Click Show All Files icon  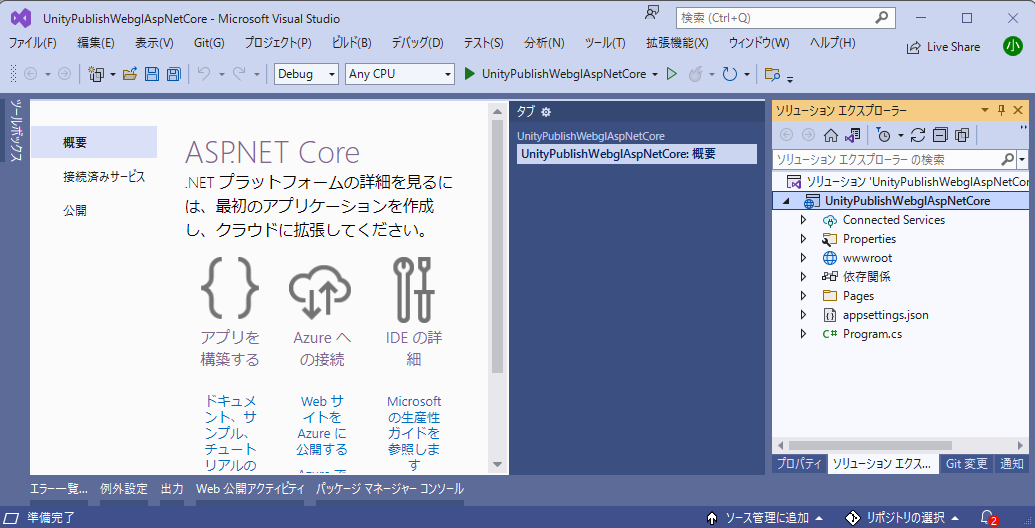click(962, 135)
